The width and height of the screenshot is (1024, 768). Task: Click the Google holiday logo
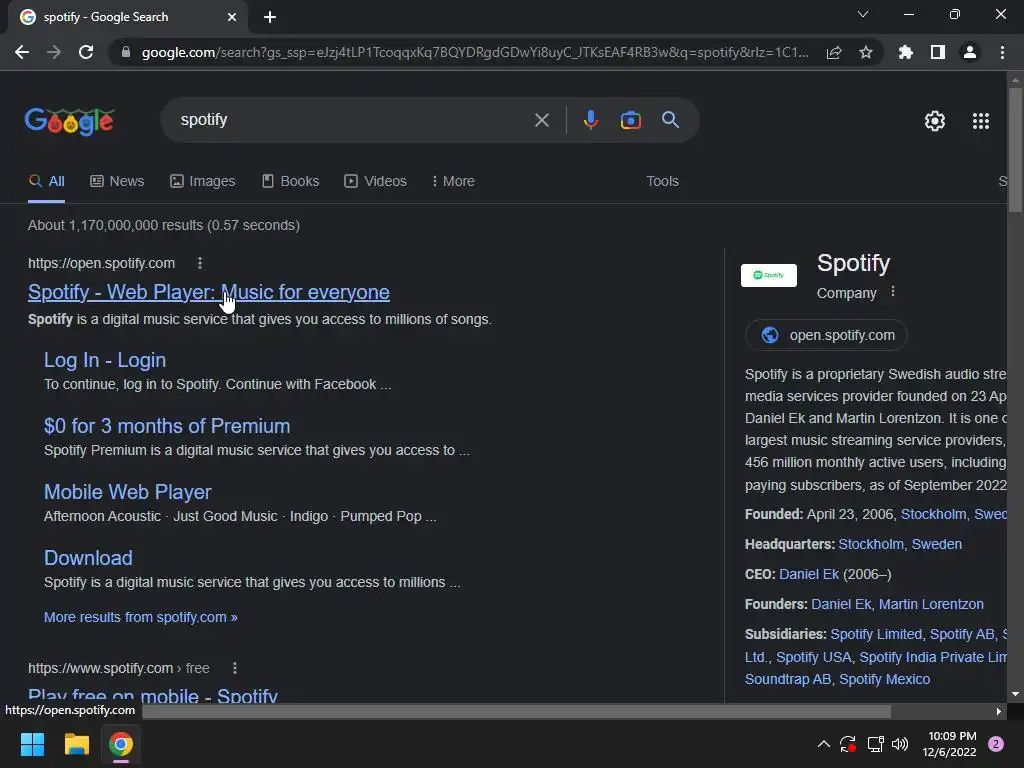click(x=70, y=121)
